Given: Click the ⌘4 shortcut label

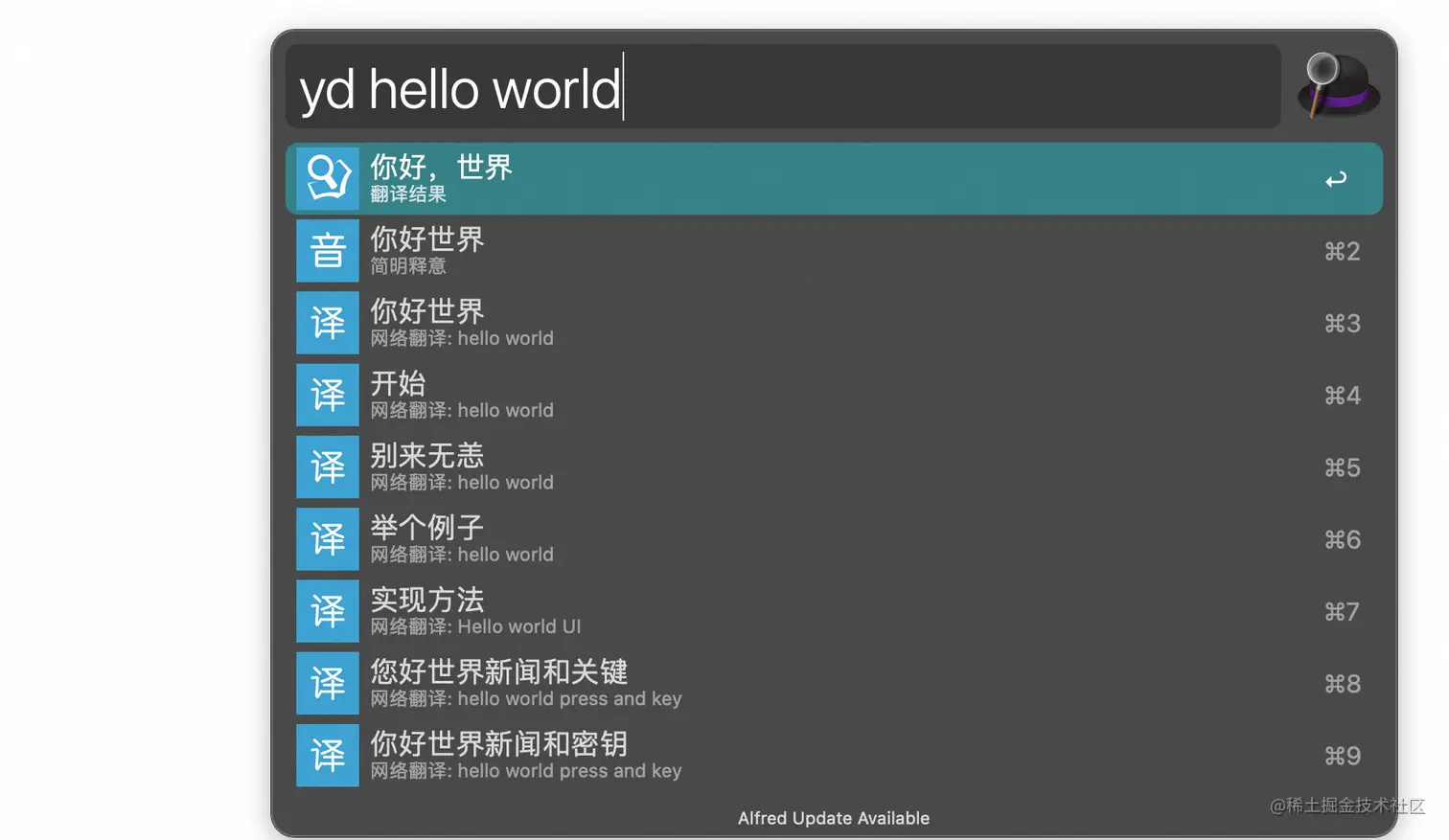Looking at the screenshot, I should coord(1342,396).
